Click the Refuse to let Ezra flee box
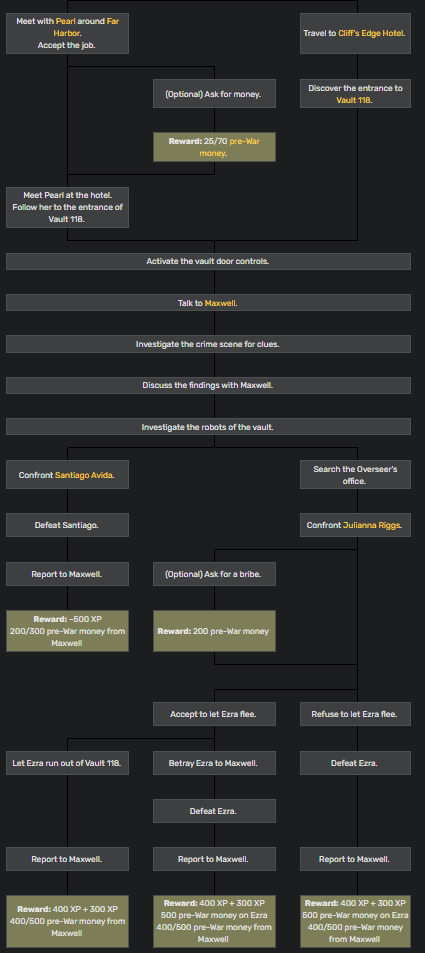Screen dimensions: 425x953 pos(355,714)
